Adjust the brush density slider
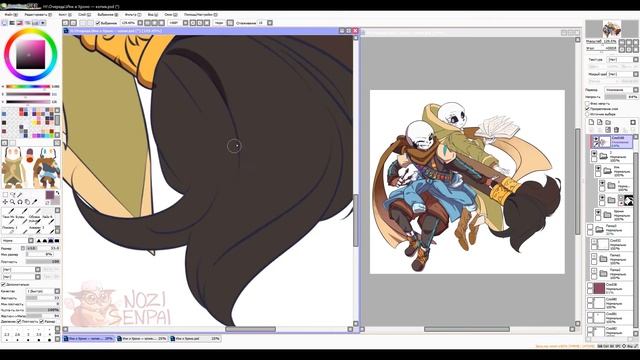 42,262
